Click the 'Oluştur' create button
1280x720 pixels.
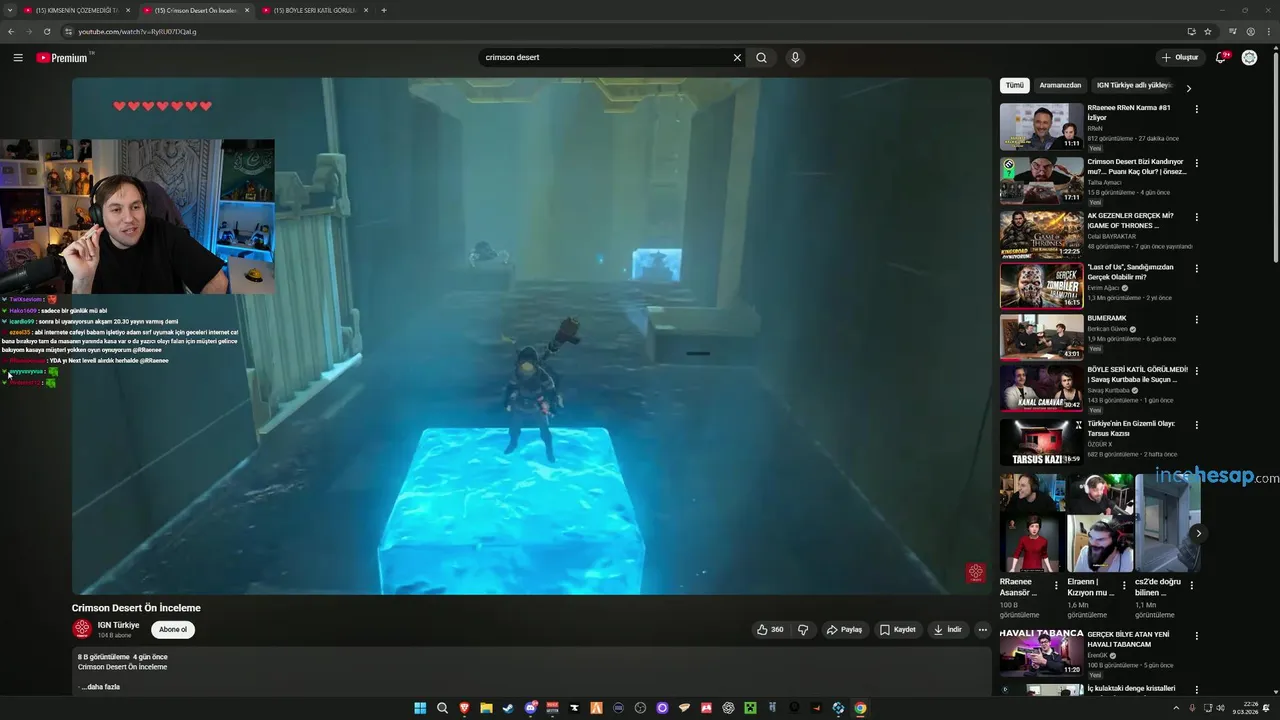pyautogui.click(x=1180, y=58)
